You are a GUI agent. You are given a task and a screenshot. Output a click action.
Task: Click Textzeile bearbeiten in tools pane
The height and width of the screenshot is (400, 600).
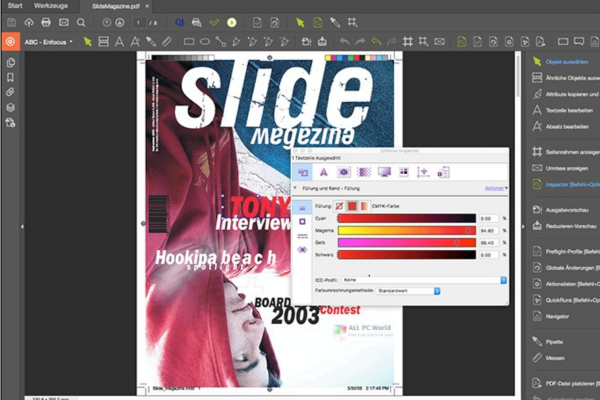coord(569,110)
